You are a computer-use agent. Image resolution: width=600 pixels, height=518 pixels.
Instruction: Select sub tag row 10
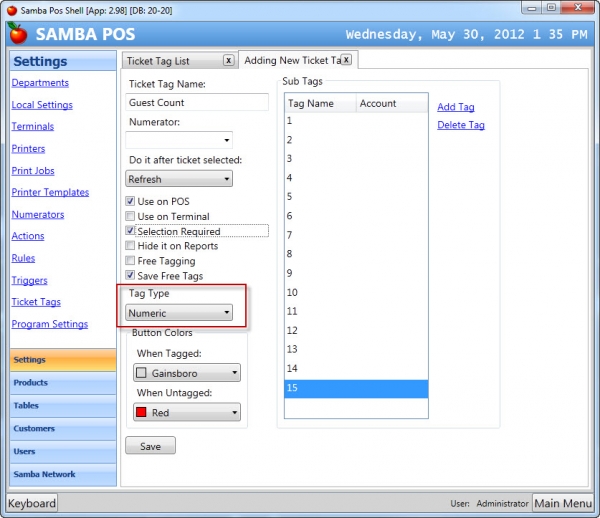pyautogui.click(x=356, y=293)
